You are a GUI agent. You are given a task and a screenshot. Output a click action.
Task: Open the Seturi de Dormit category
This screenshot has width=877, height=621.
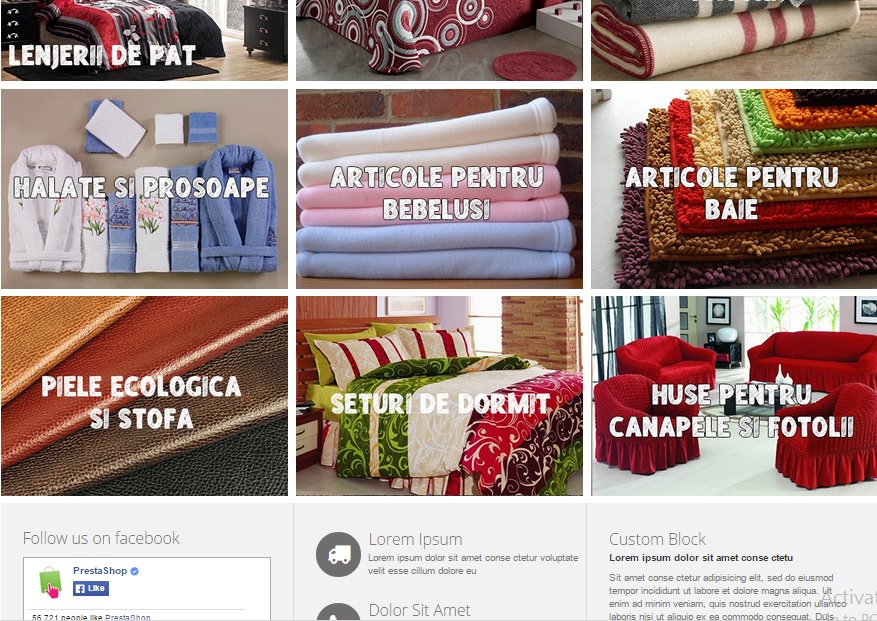439,396
